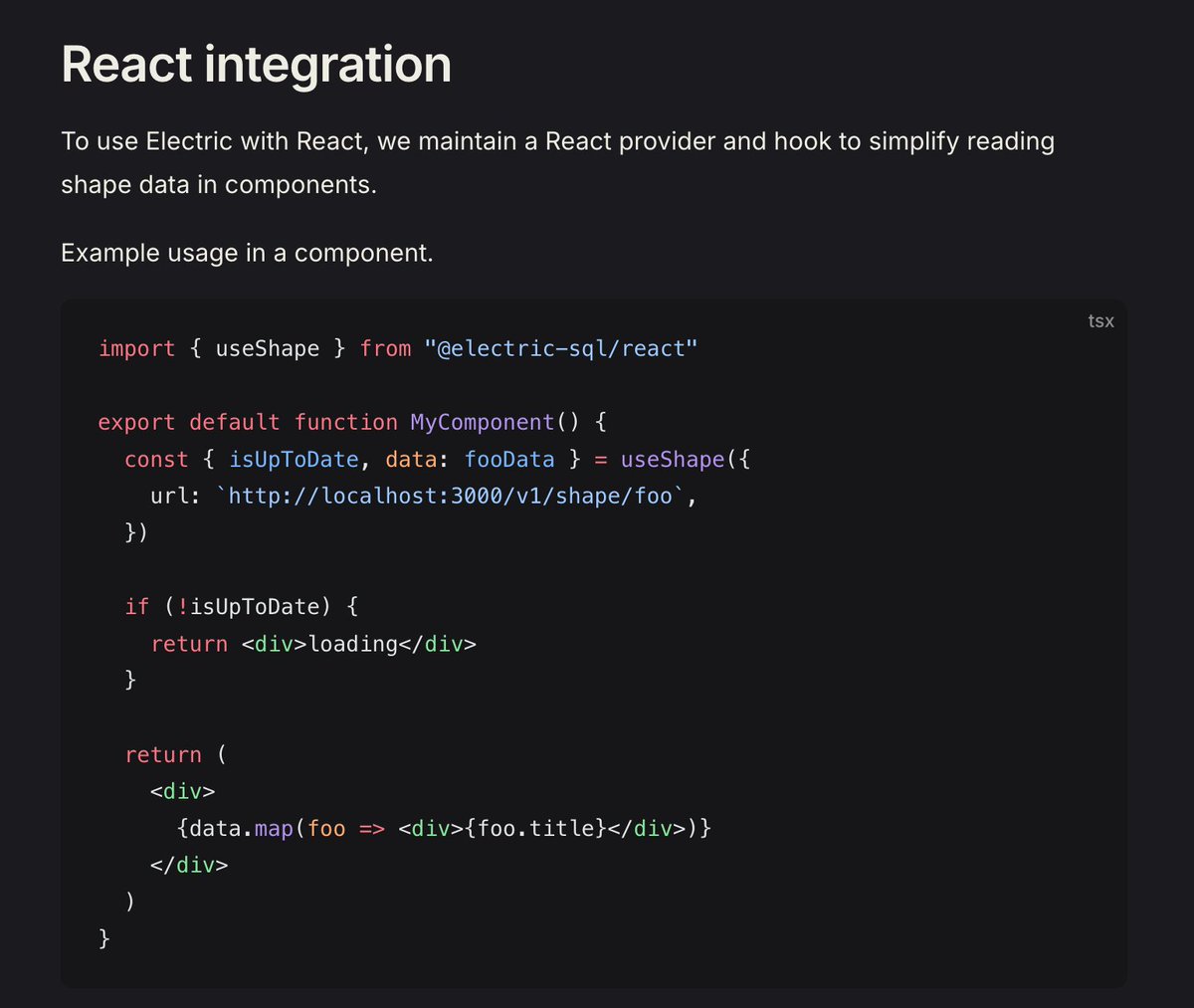Click the "export default function" keywords
1194x1008 pixels.
248,422
